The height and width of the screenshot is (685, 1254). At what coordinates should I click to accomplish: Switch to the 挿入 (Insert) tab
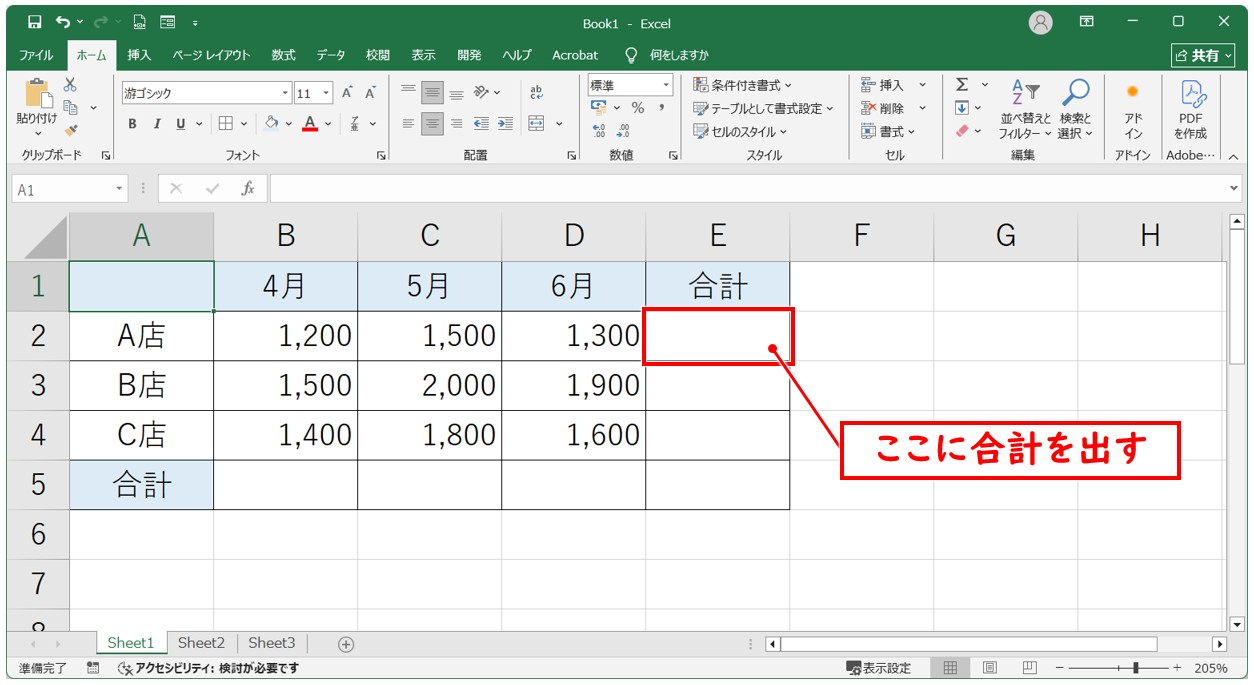(x=139, y=55)
